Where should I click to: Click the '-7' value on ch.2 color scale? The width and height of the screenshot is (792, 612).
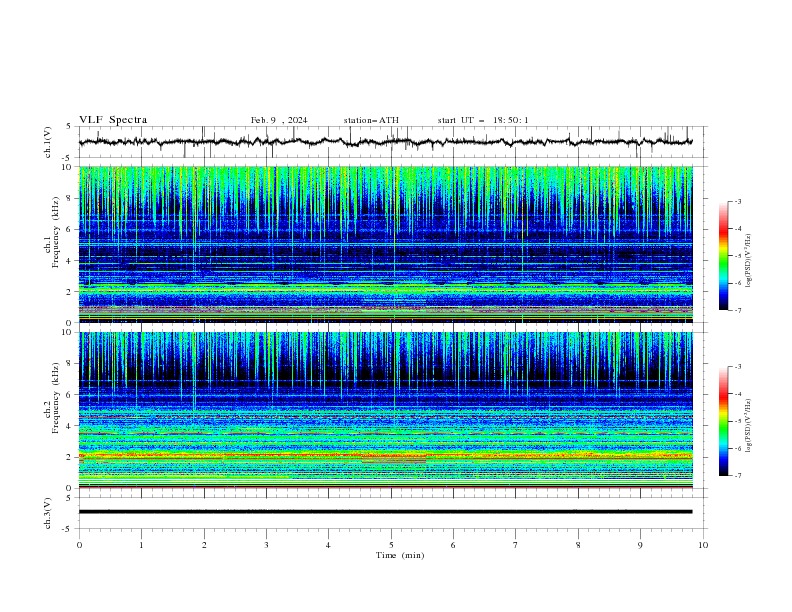(737, 476)
